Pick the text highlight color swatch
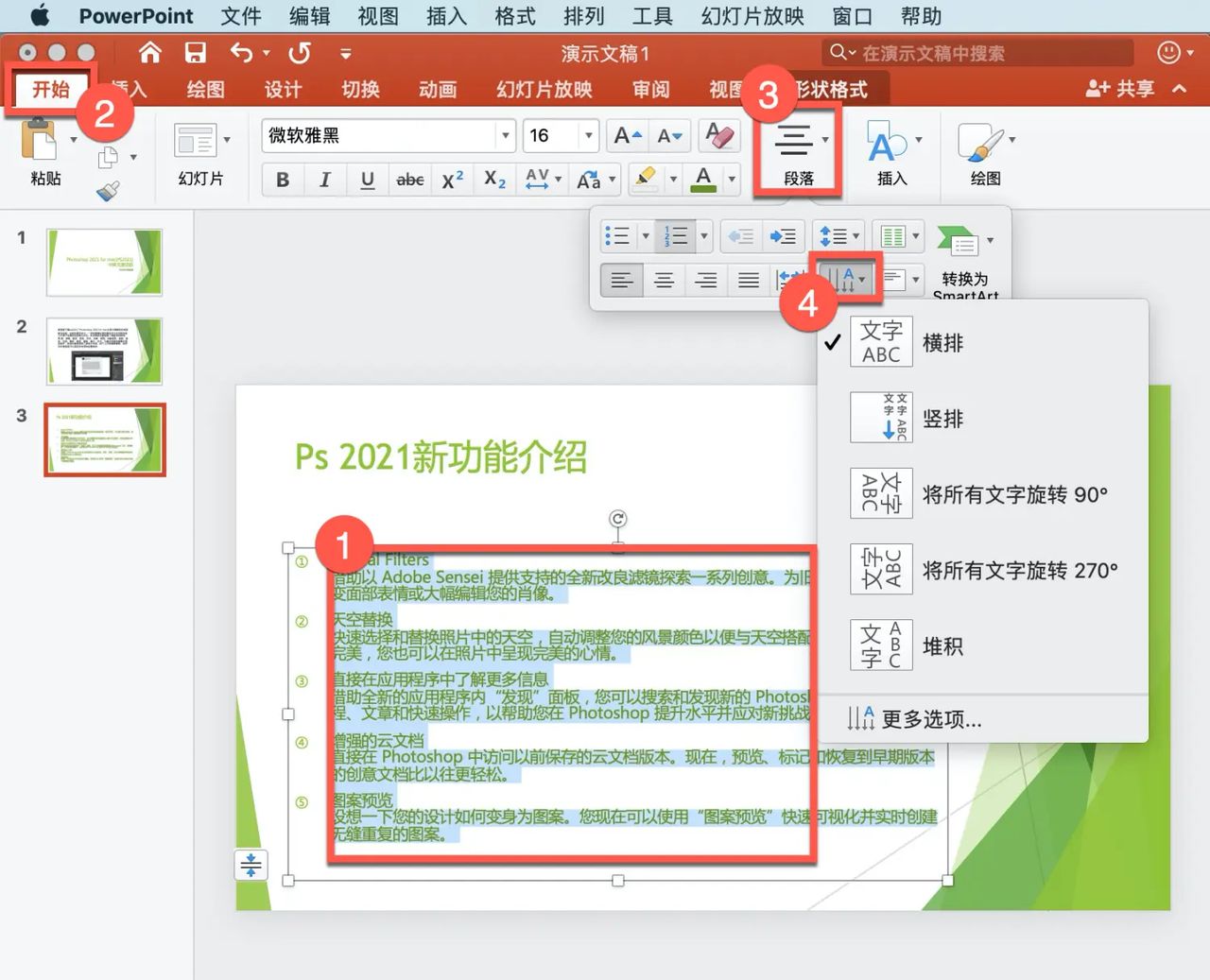This screenshot has width=1210, height=980. 646,180
